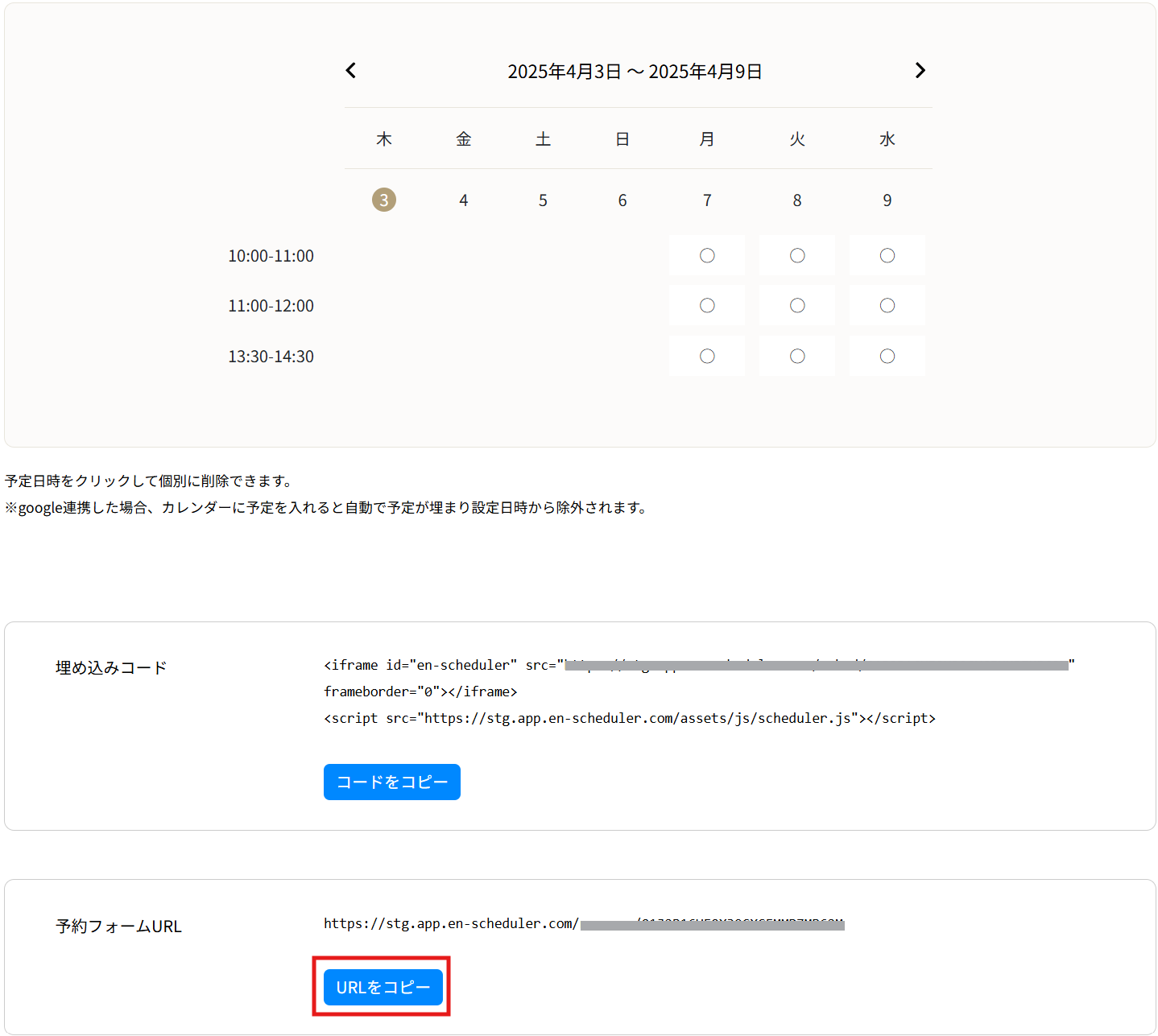The width and height of the screenshot is (1158, 1036).
Task: Navigate to the previous week with the left chevron
Action: point(350,70)
